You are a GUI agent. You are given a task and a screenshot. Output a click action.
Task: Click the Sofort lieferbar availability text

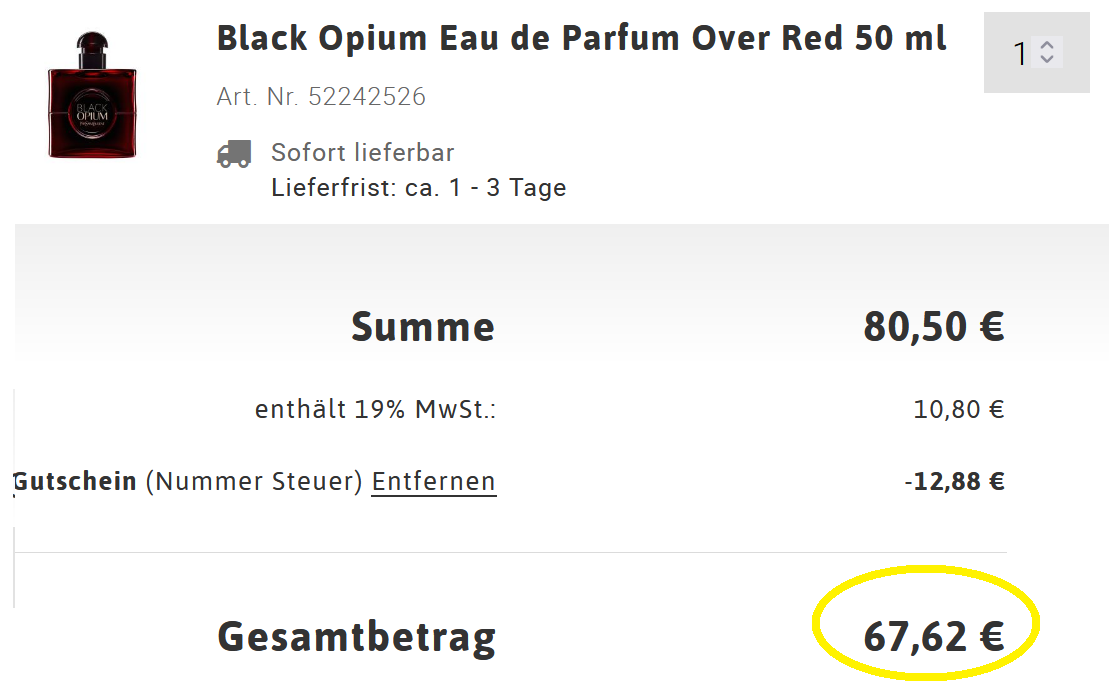tap(362, 153)
